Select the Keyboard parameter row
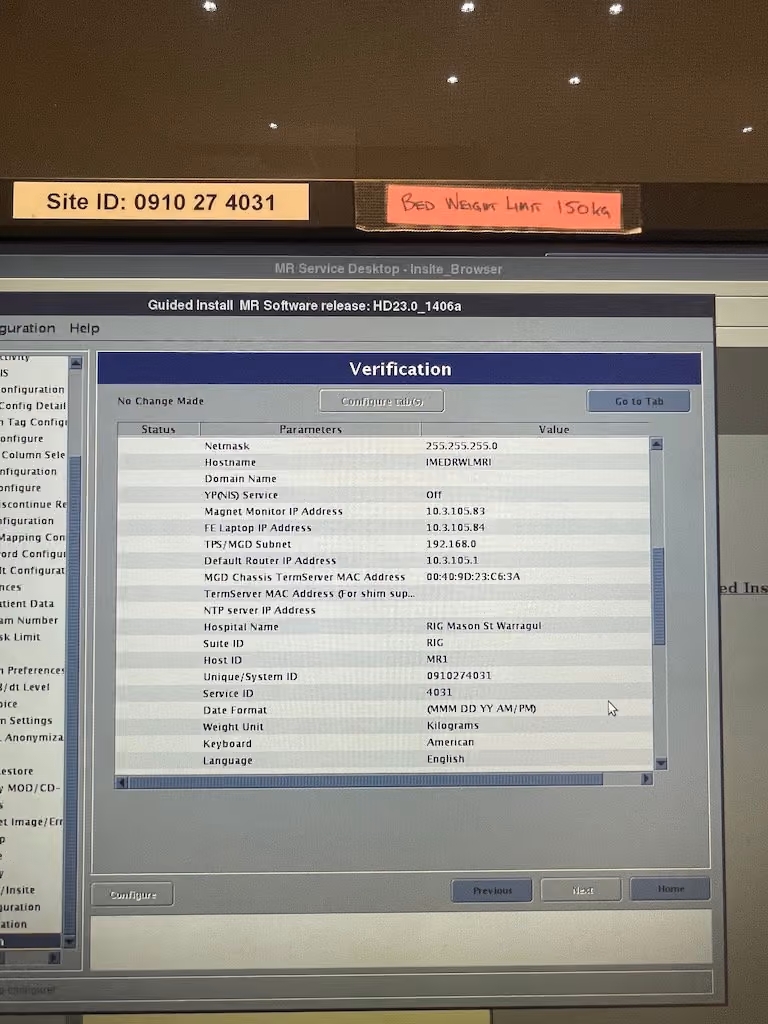Viewport: 768px width, 1024px height. (x=384, y=743)
